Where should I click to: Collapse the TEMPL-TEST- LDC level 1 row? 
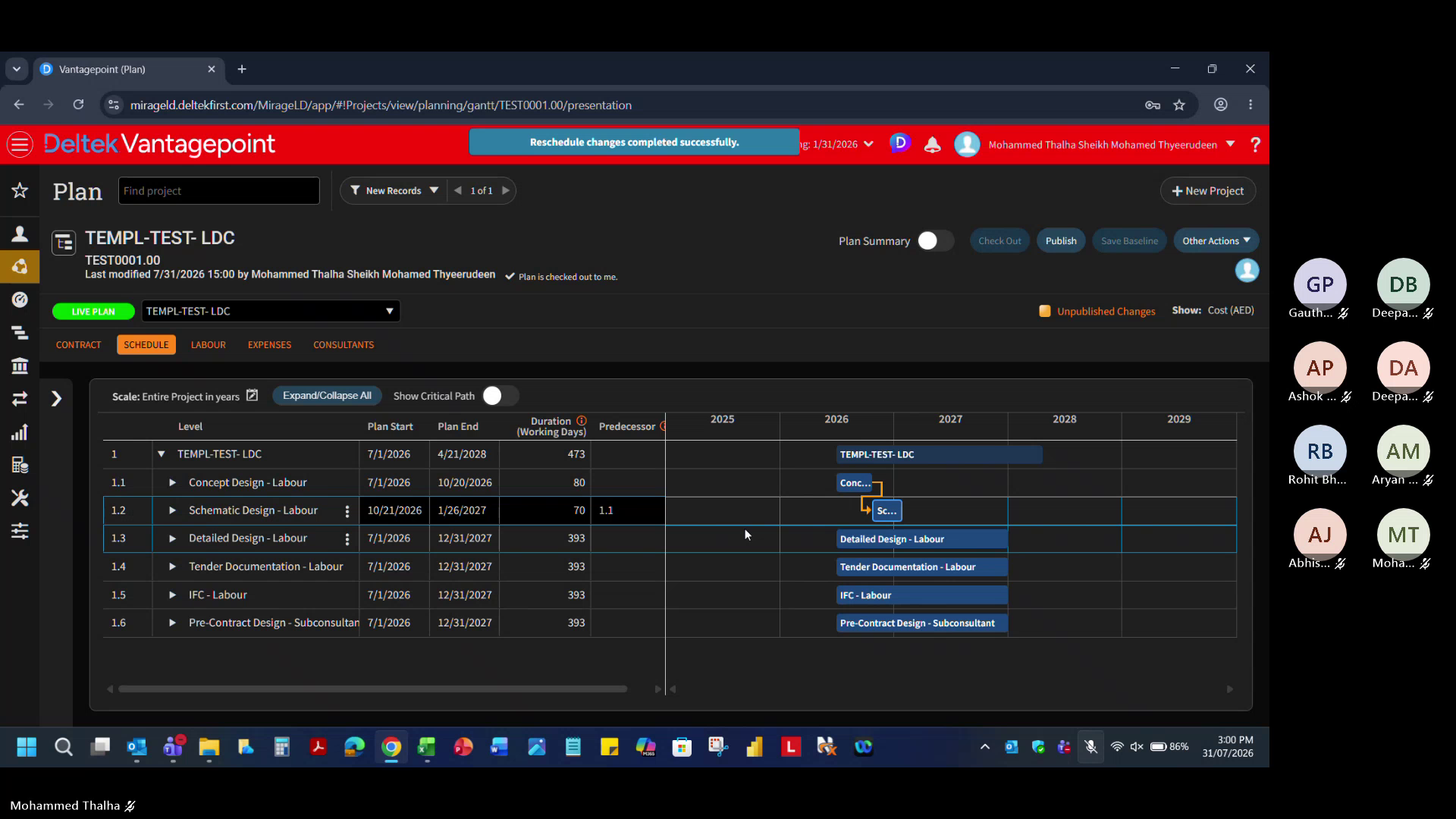[161, 454]
